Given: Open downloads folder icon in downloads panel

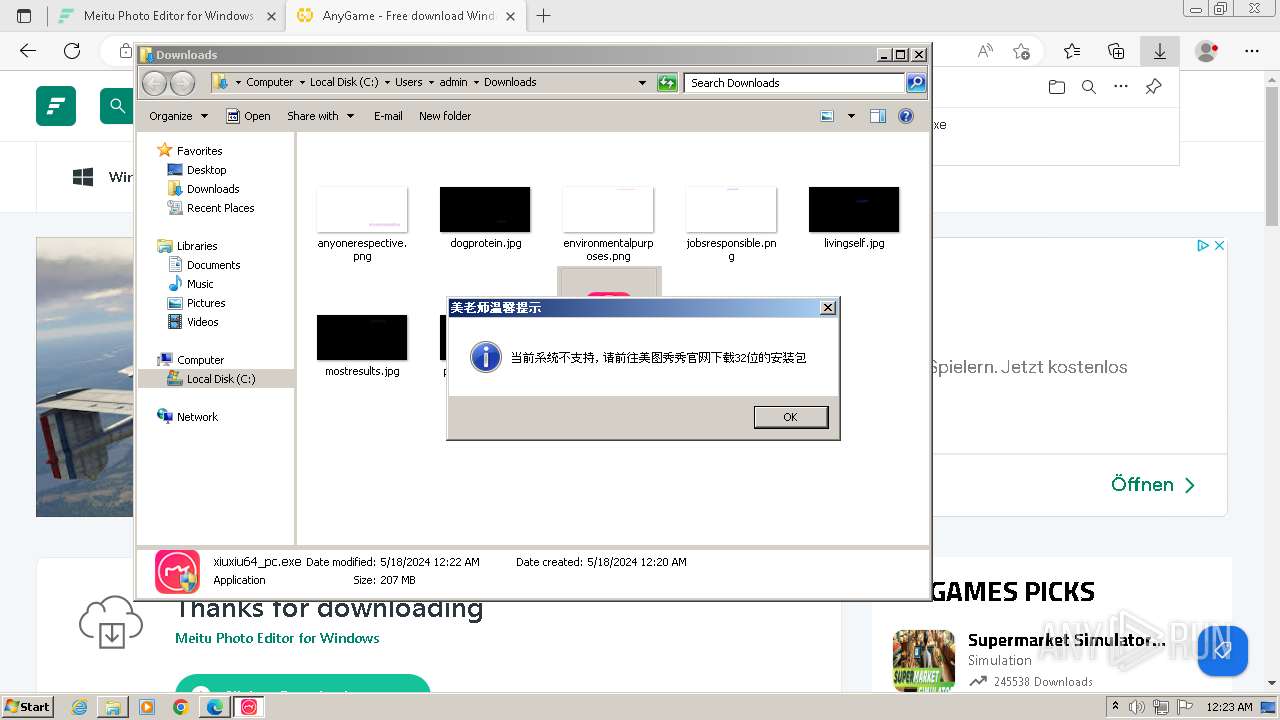Looking at the screenshot, I should 1057,87.
